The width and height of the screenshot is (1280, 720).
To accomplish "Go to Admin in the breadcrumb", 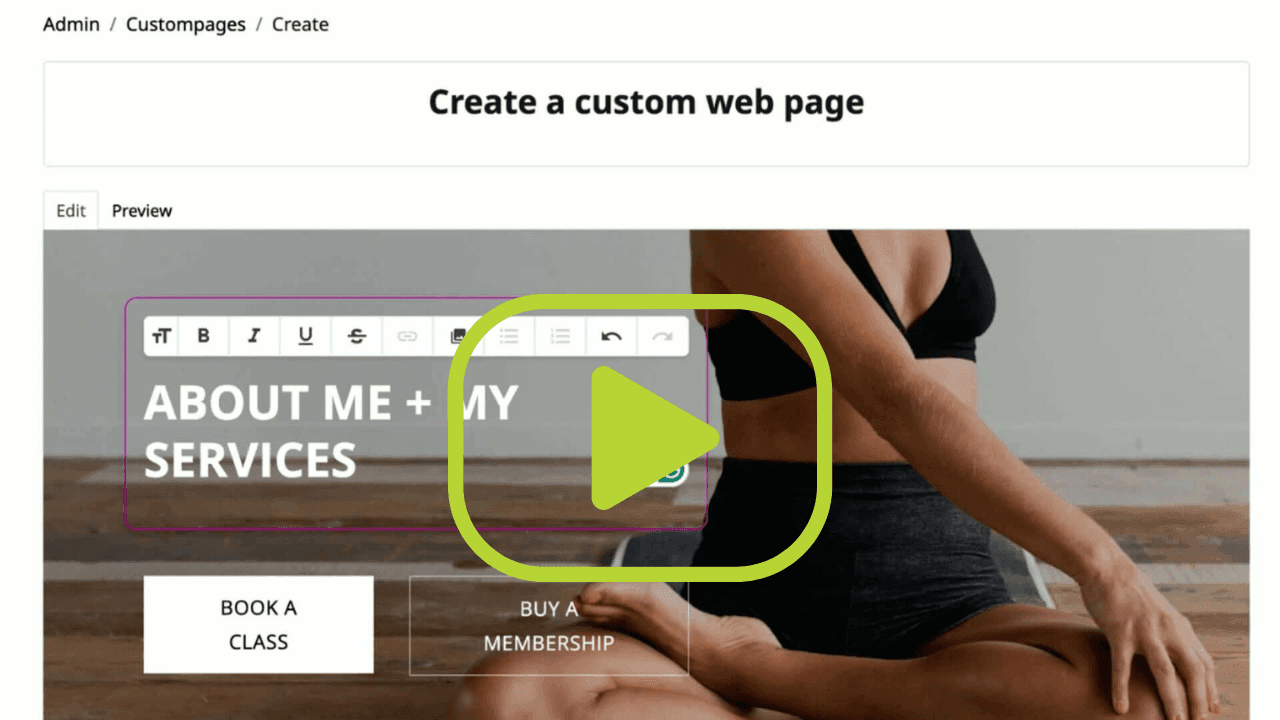I will [72, 24].
